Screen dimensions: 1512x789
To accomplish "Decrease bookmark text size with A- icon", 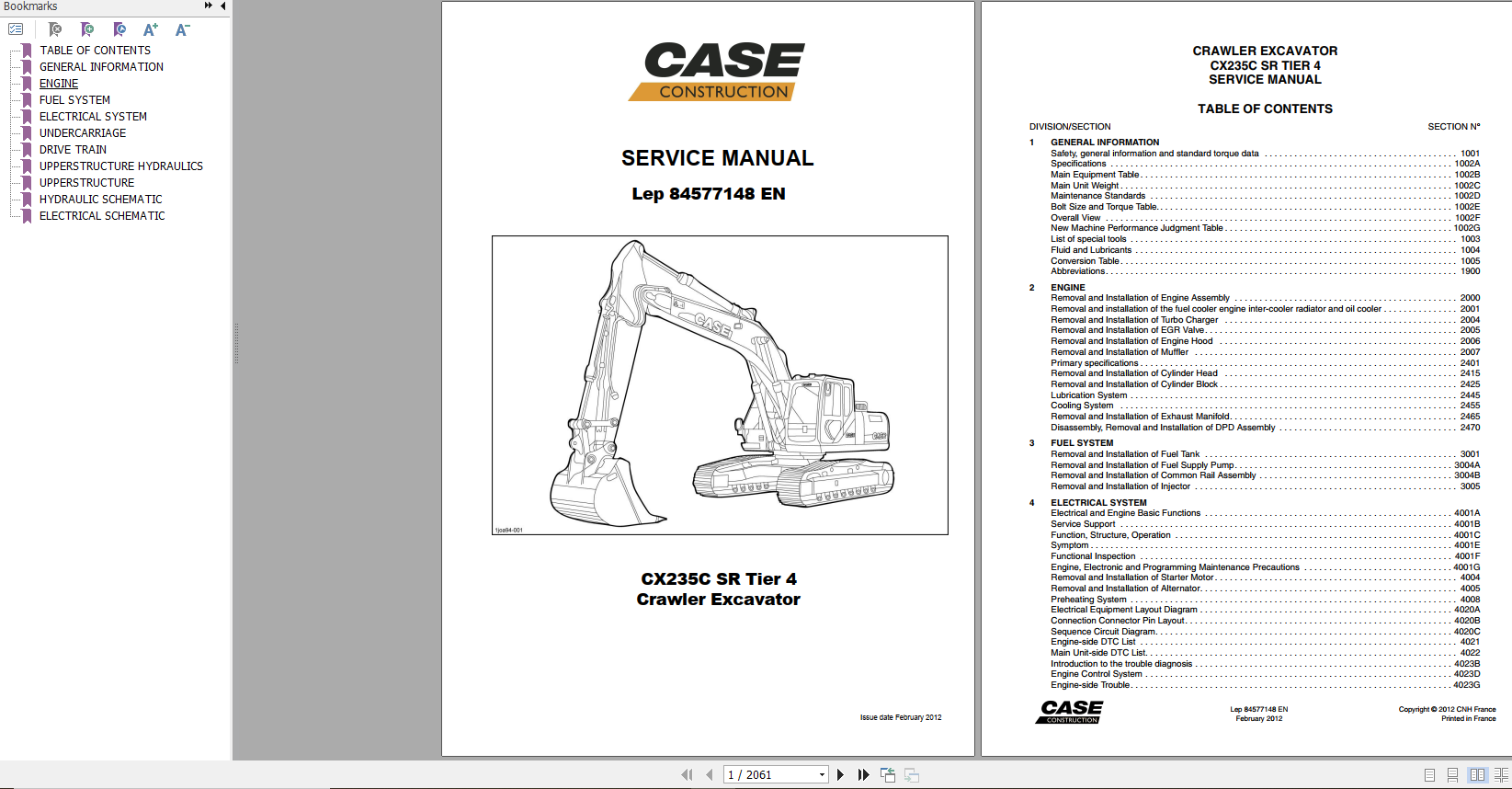I will (182, 29).
